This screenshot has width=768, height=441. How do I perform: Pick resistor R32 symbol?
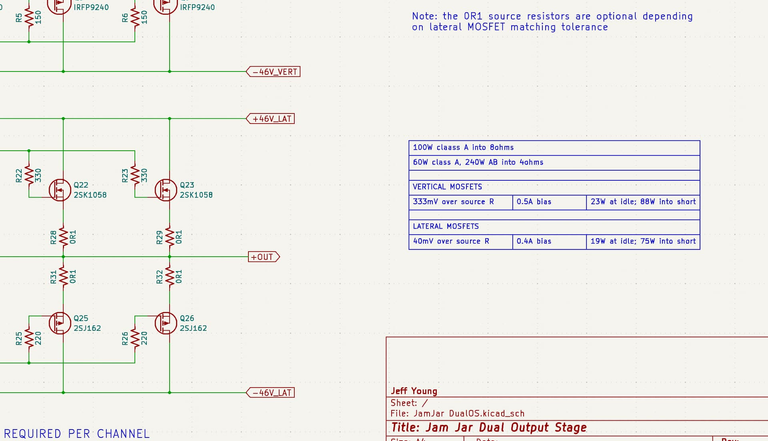tap(169, 276)
